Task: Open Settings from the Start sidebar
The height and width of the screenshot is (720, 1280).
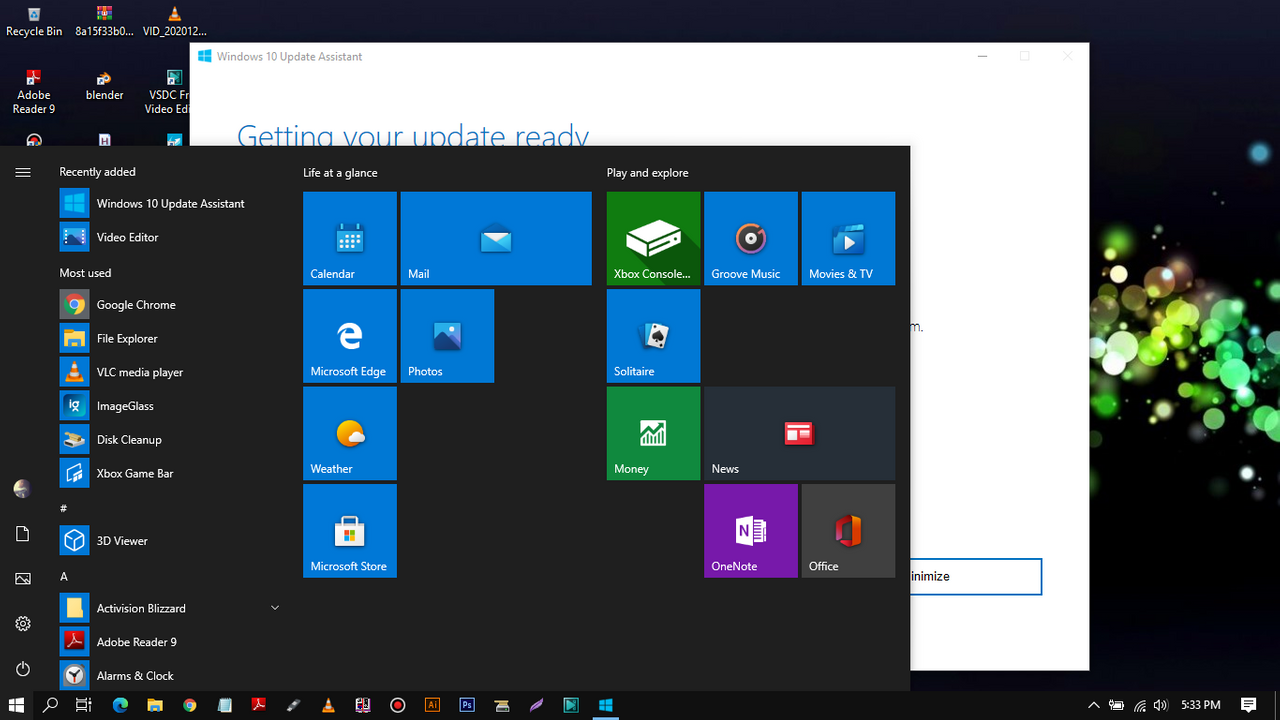Action: coord(23,624)
